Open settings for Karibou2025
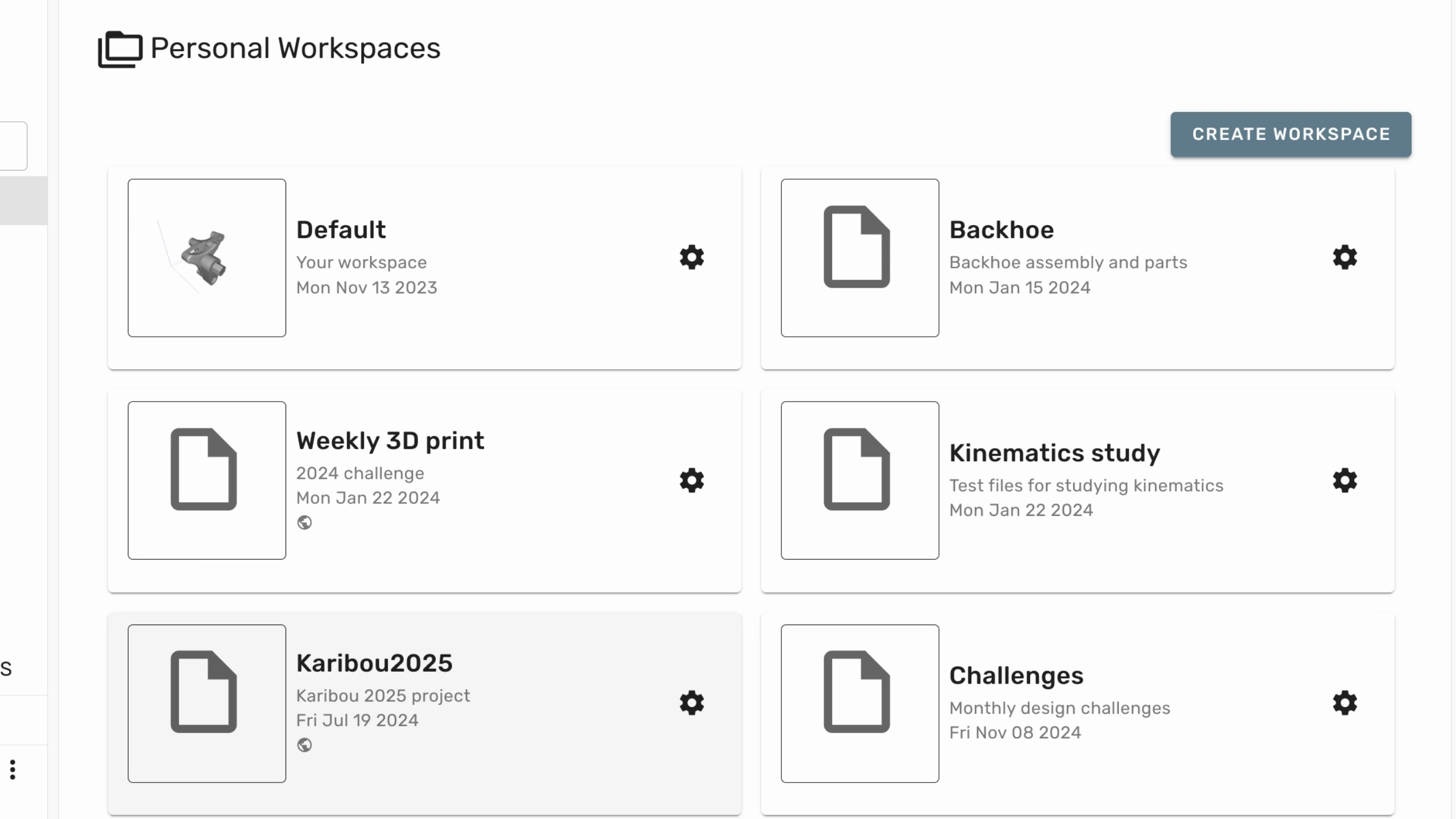The height and width of the screenshot is (819, 1456). [x=691, y=703]
